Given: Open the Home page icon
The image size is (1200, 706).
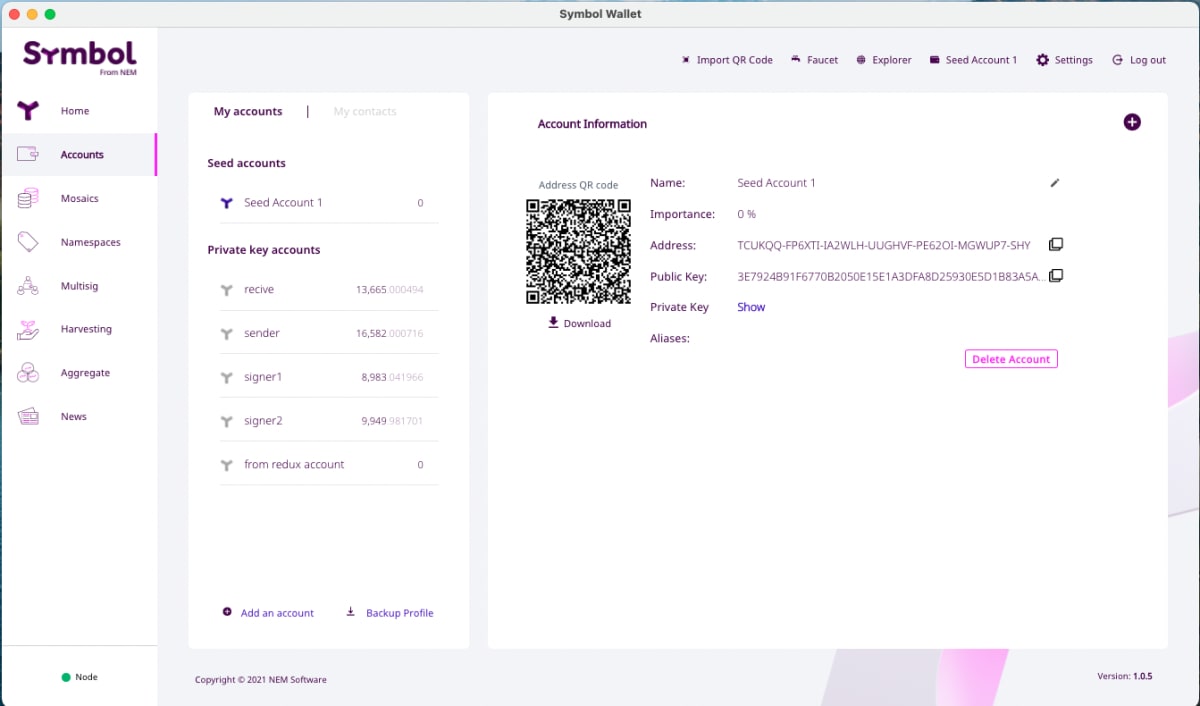Looking at the screenshot, I should (x=28, y=111).
